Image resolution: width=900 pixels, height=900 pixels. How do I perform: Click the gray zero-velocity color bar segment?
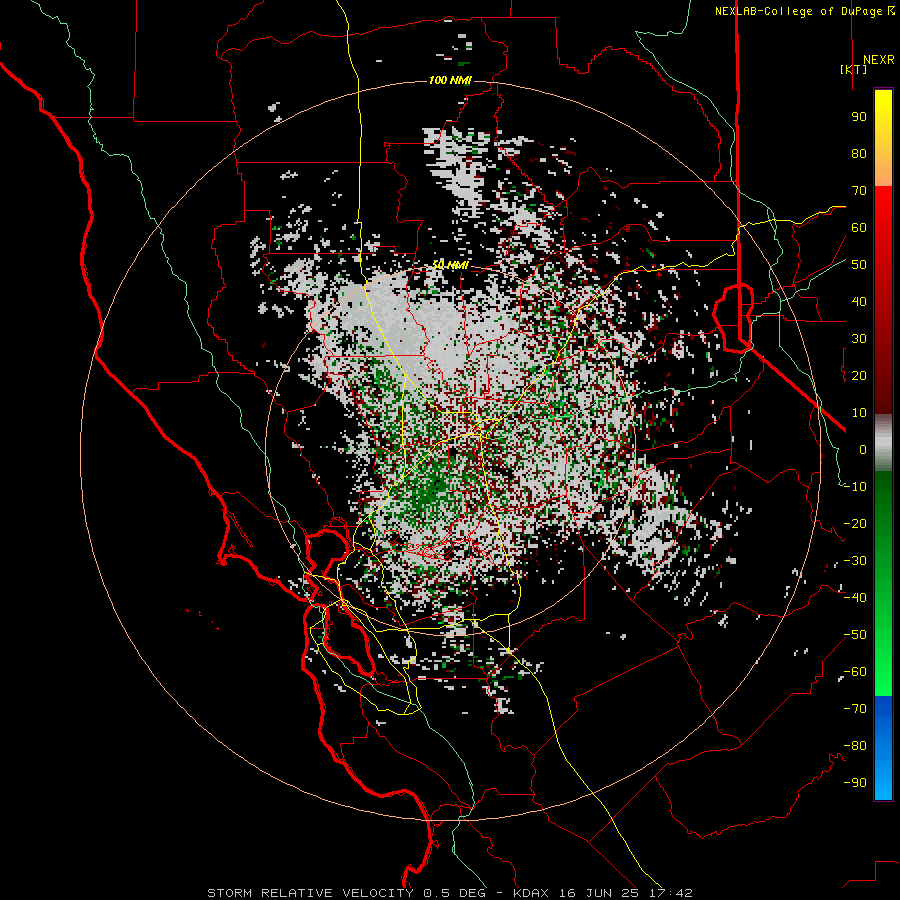[x=883, y=442]
